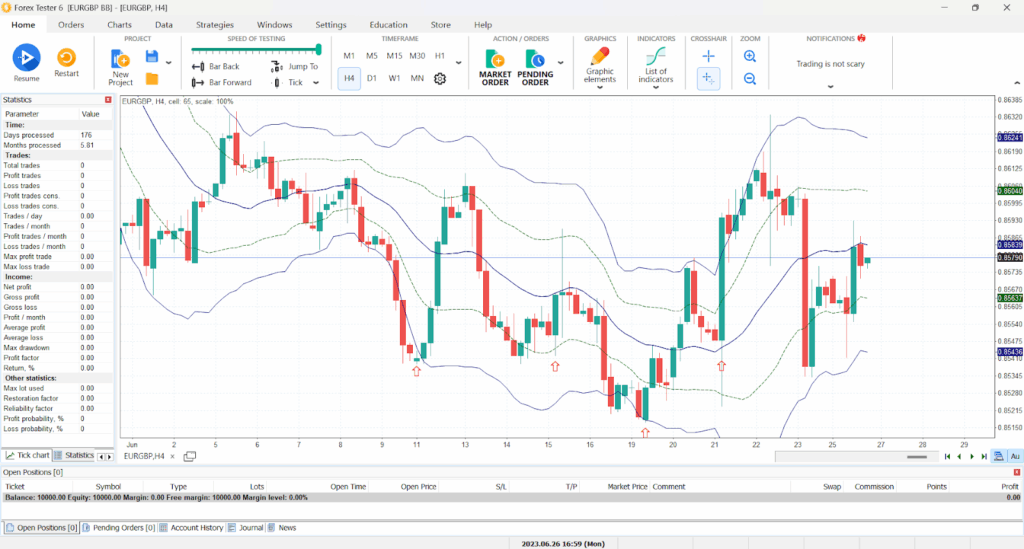Click the chart windows icon beside EURGBP,H4
This screenshot has height=549, width=1024.
click(x=189, y=456)
